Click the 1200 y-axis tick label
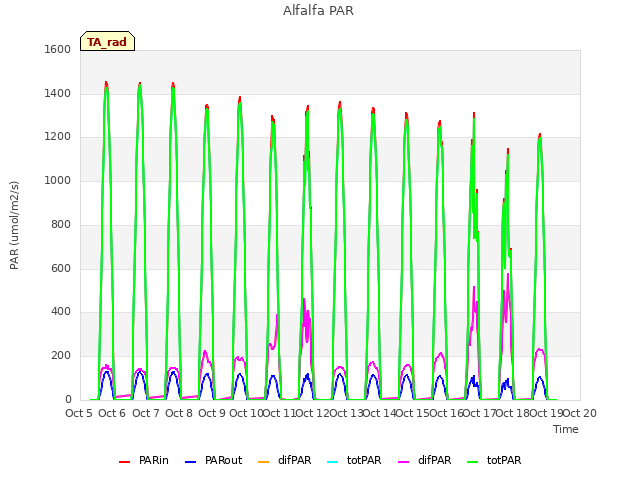This screenshot has height=480, width=640. pos(58,137)
